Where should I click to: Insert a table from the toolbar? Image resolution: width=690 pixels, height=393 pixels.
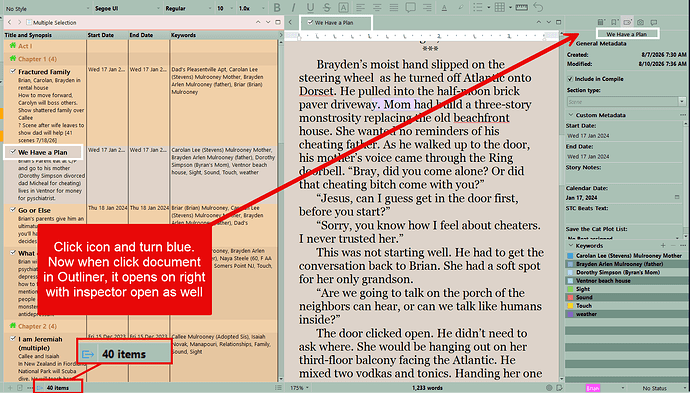[499, 7]
